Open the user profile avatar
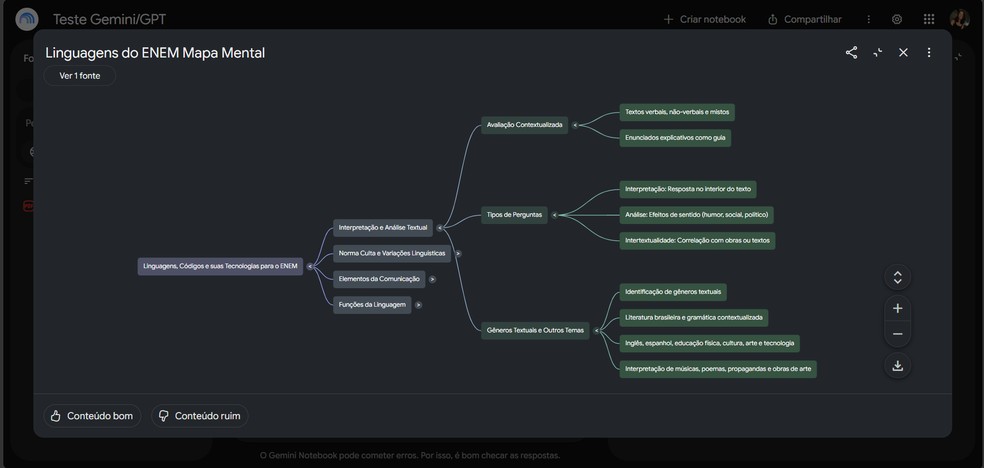Screen dimensions: 984x468 pos(960,19)
